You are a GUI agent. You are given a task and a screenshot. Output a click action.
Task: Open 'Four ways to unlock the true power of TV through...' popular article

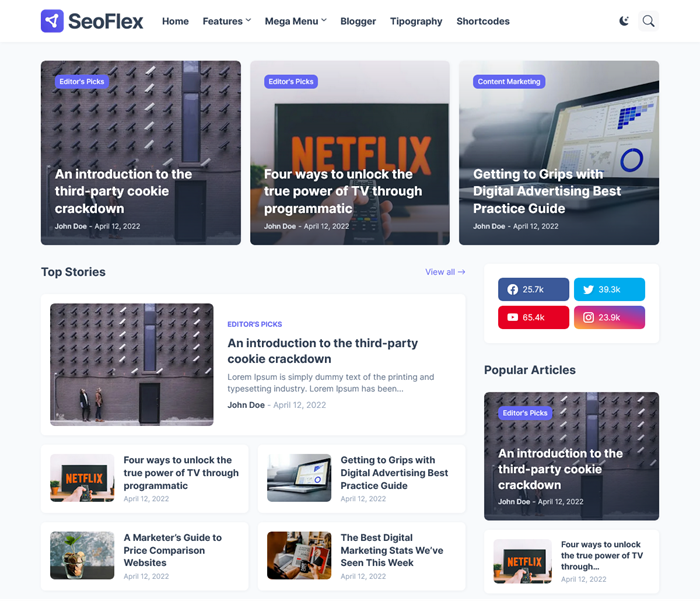tap(602, 555)
